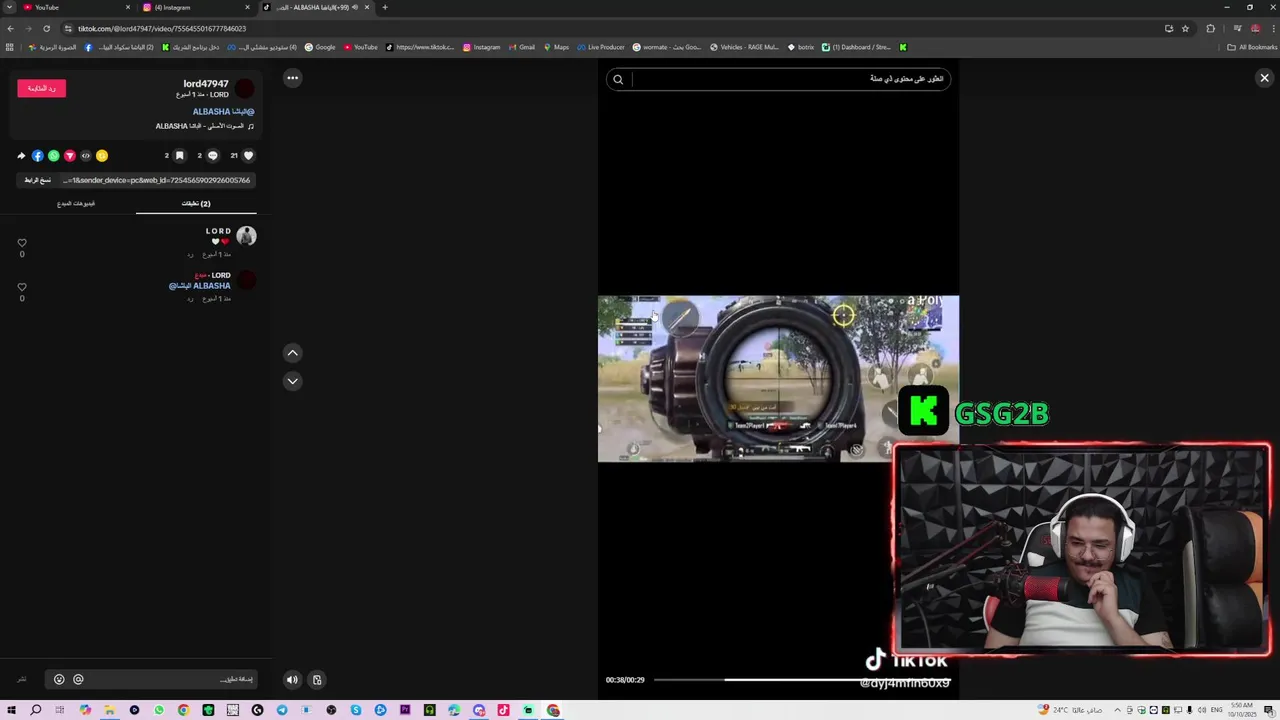Share the video to Facebook

pyautogui.click(x=37, y=156)
